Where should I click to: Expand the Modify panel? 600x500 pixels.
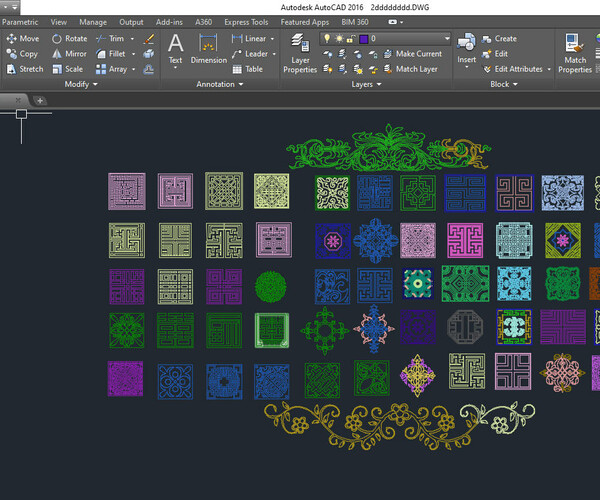[x=81, y=84]
